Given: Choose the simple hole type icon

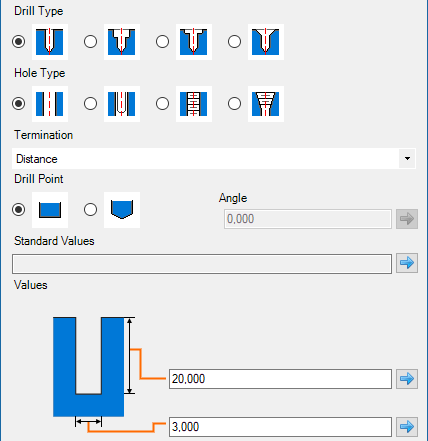Looking at the screenshot, I should [x=50, y=104].
